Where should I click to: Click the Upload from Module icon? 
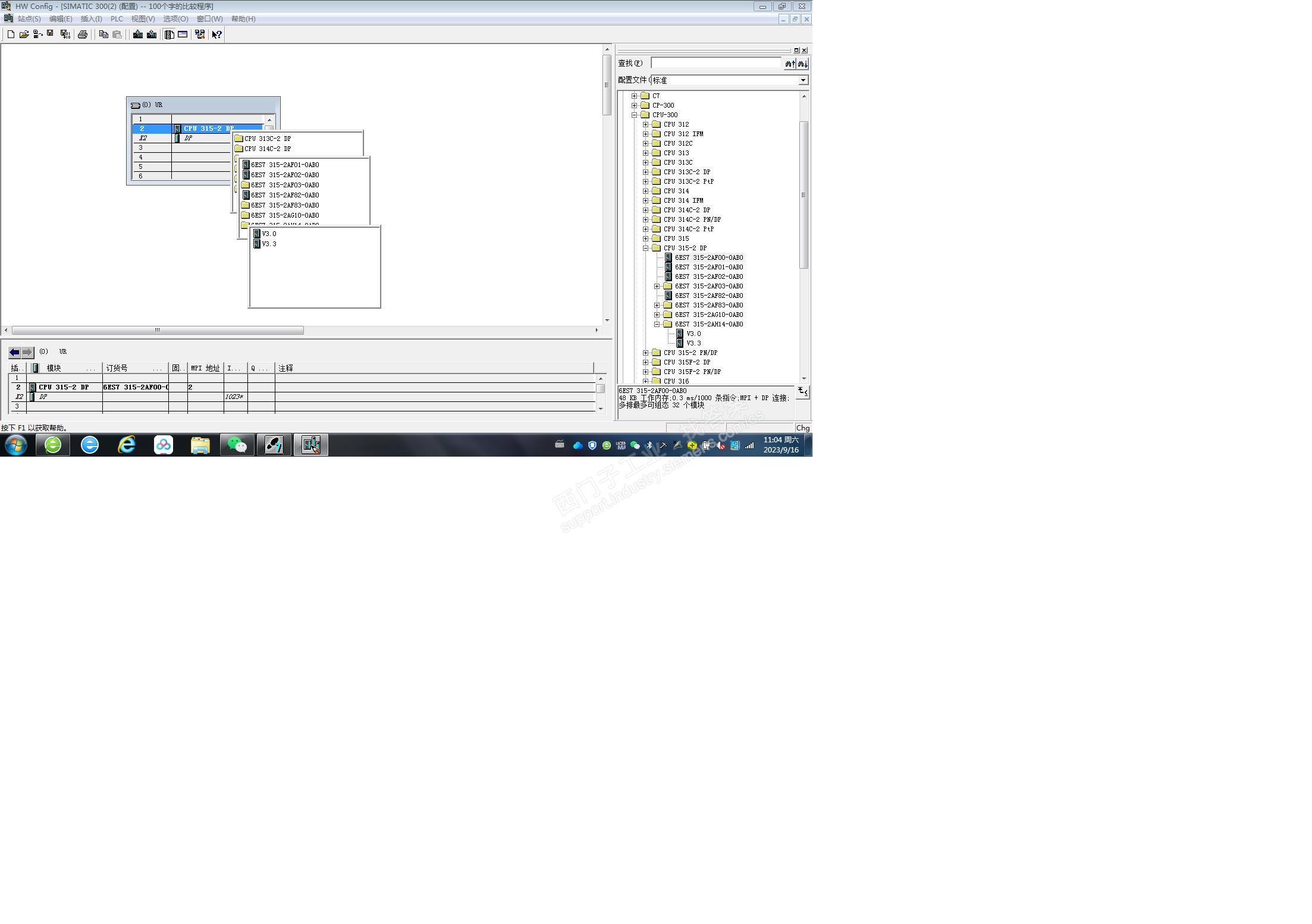tap(152, 34)
